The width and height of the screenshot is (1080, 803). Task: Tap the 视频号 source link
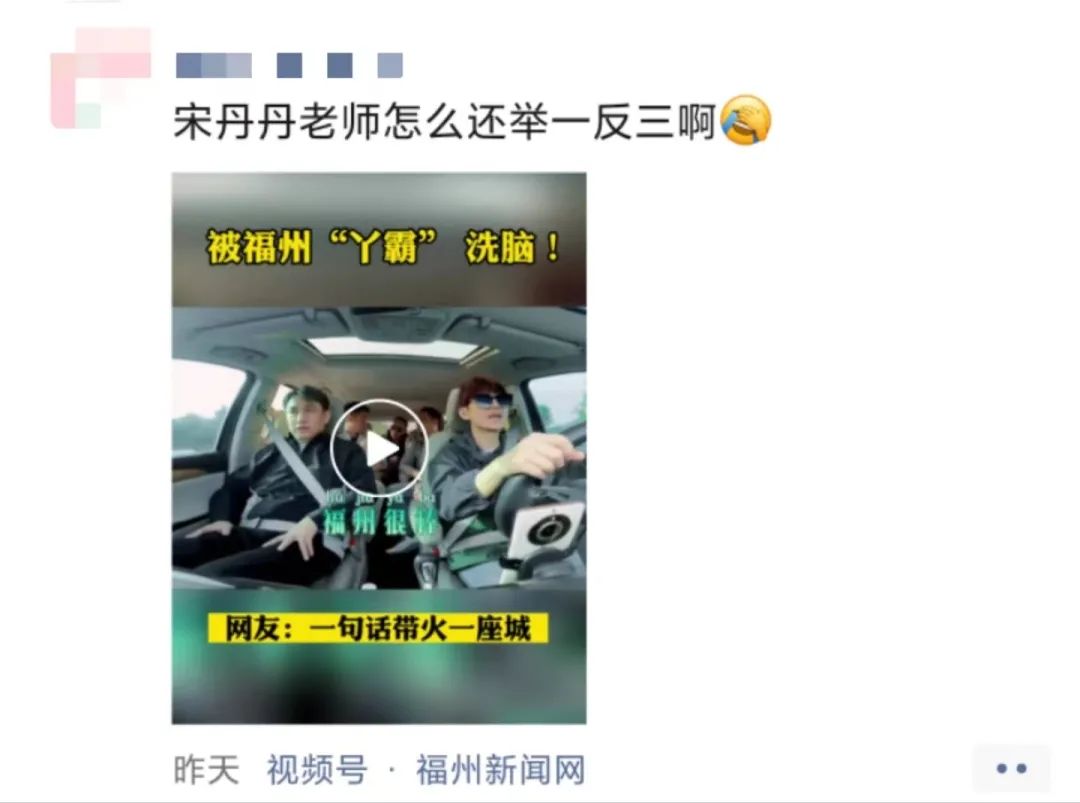[x=317, y=769]
